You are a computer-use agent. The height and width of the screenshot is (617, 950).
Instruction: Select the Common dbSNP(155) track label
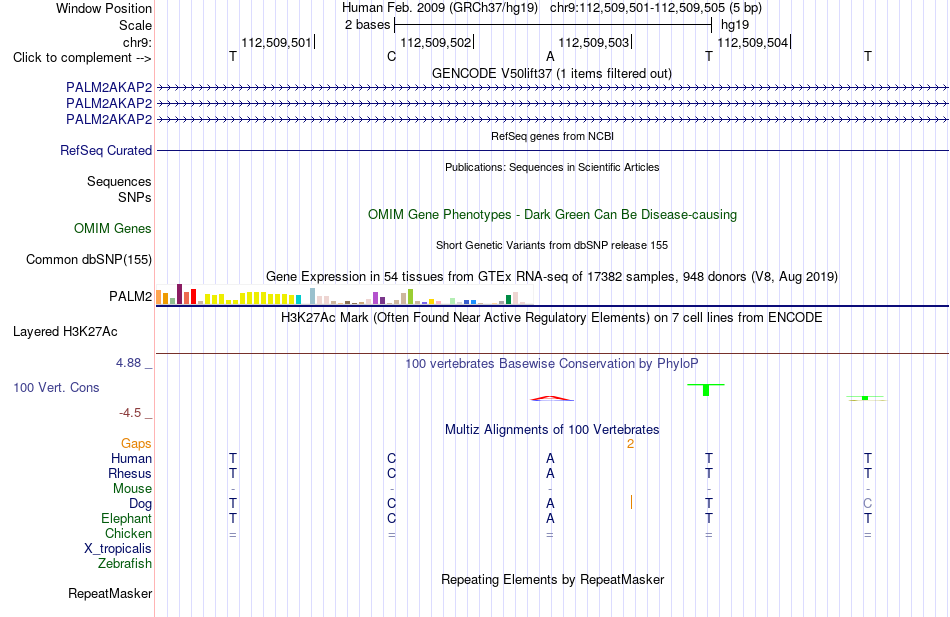89,259
